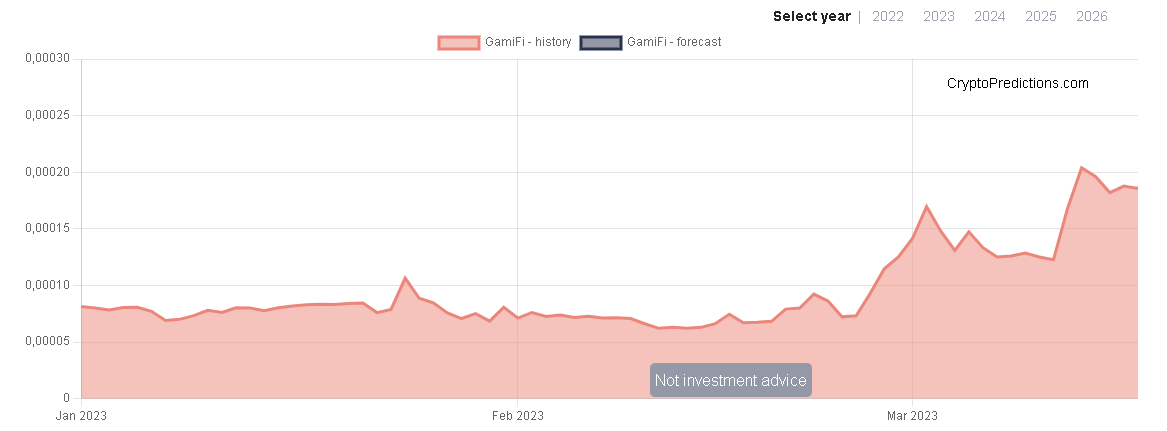Click the 0,00030 y-axis value
Viewport: 1167px width, 431px height.
click(x=47, y=59)
